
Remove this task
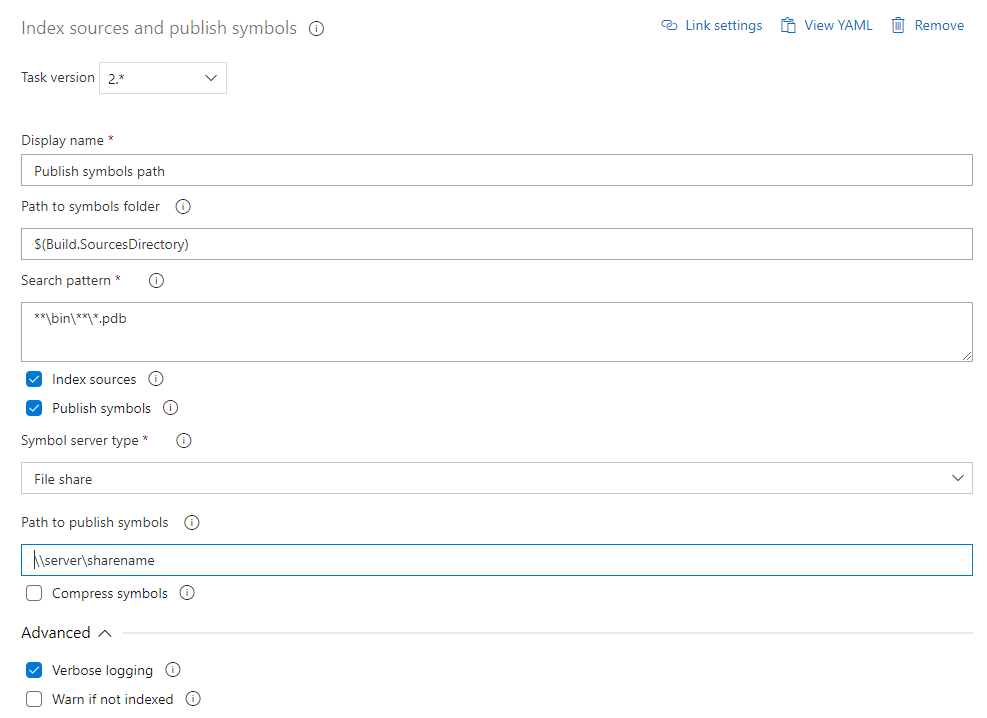[x=928, y=26]
